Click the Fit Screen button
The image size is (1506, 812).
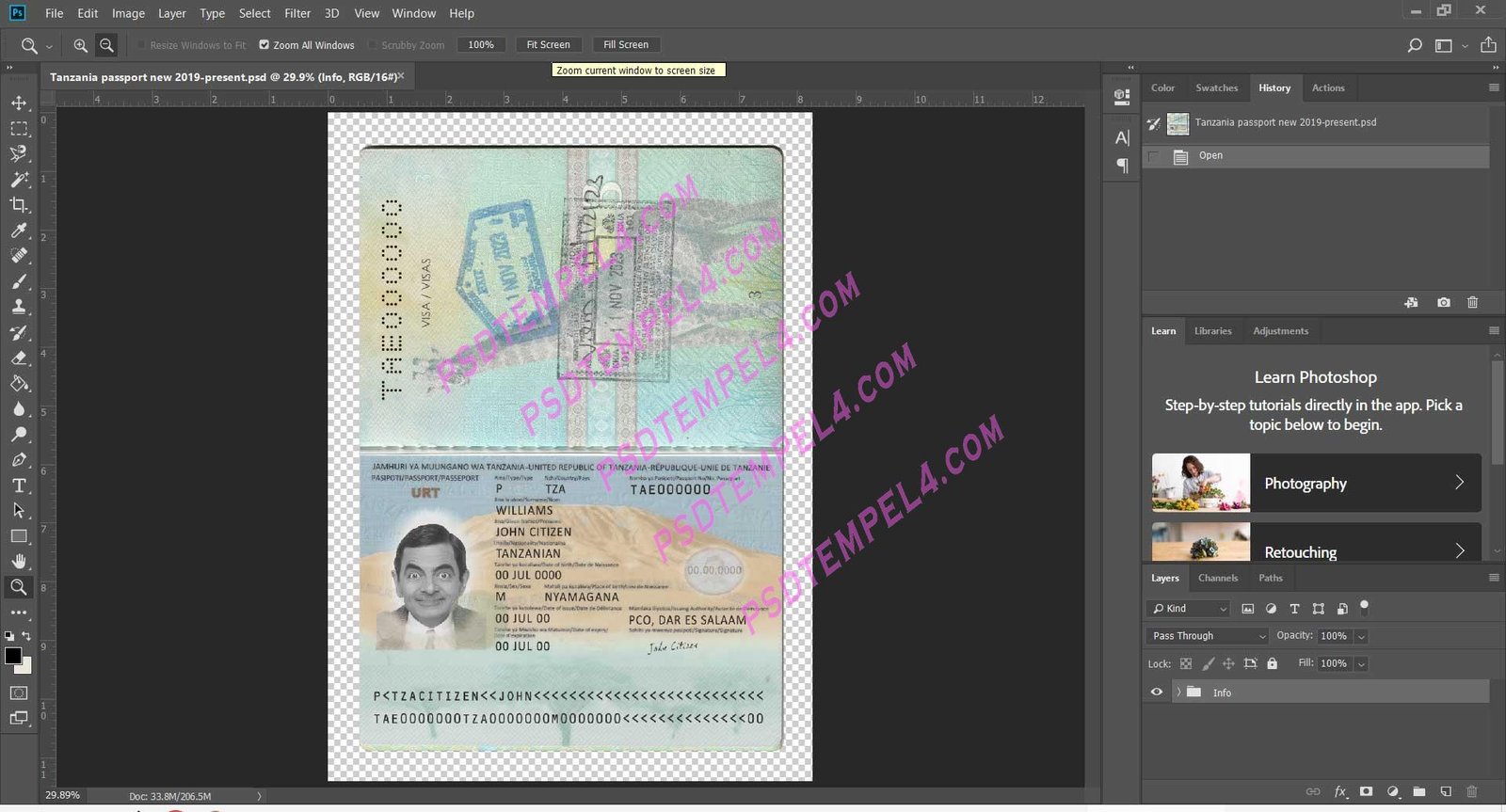[548, 45]
